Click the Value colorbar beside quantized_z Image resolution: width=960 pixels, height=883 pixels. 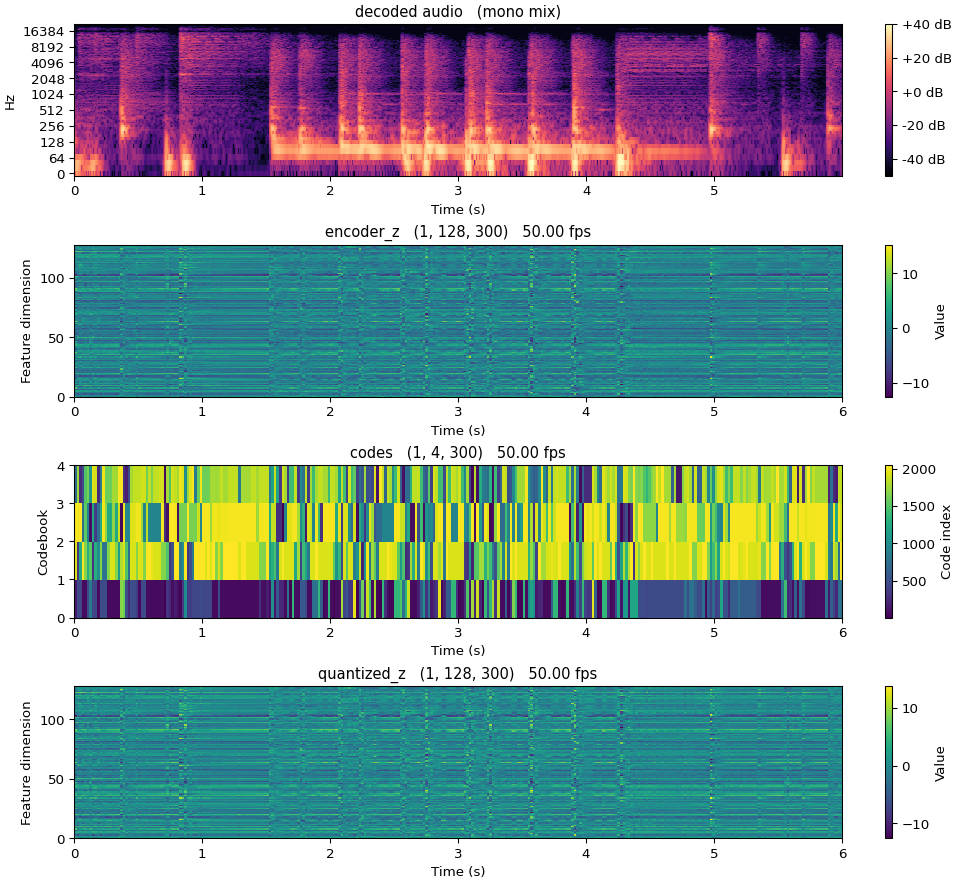tap(889, 762)
